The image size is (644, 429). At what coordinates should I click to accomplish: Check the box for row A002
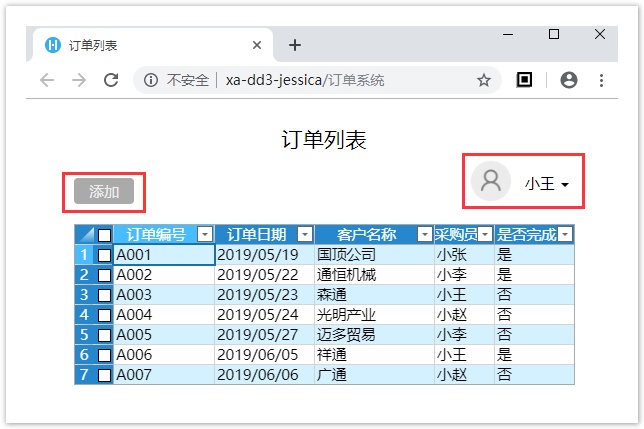(104, 275)
